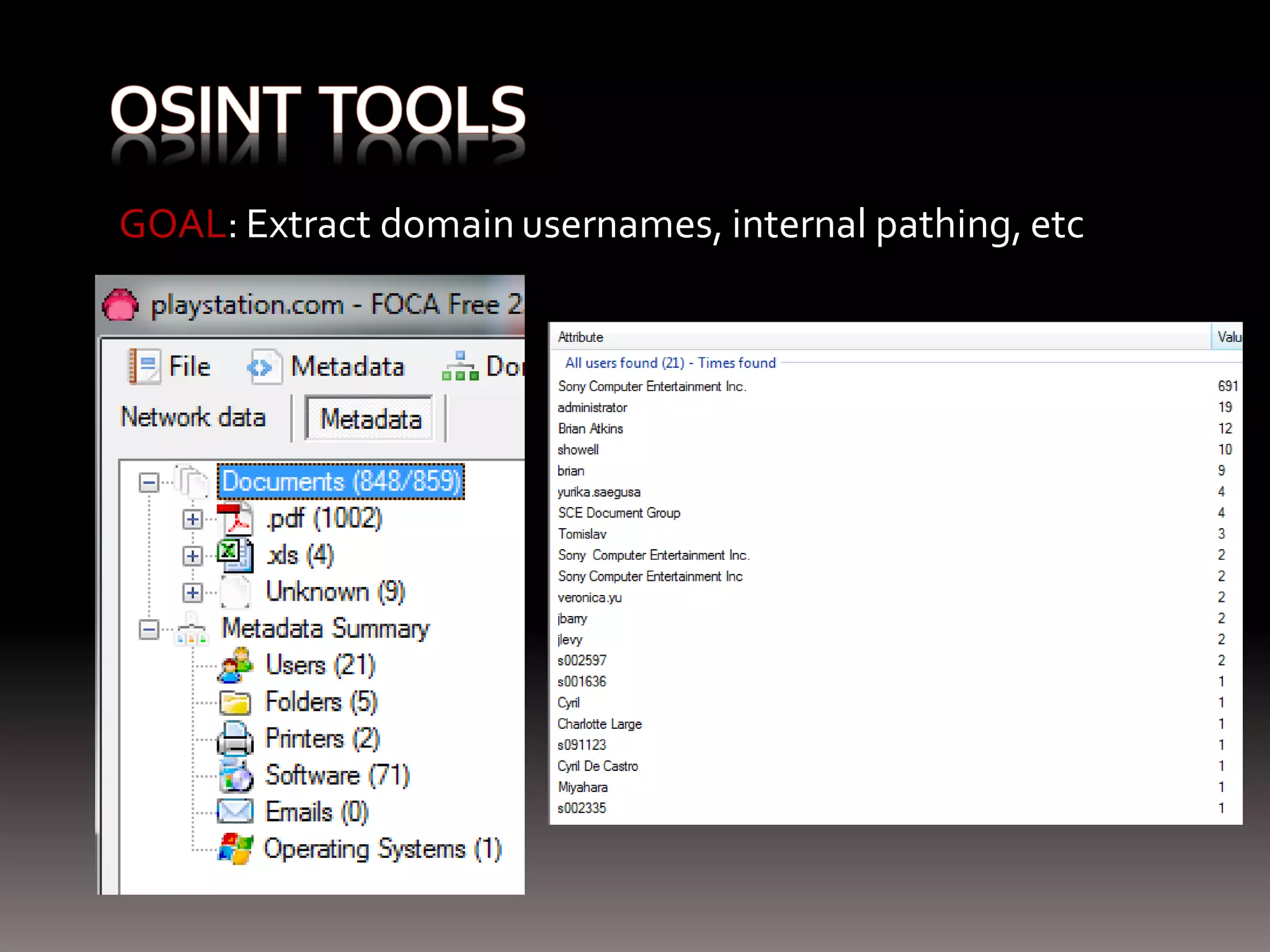Expand the .pdf (1002) node
This screenshot has height=952, width=1270.
click(x=192, y=519)
